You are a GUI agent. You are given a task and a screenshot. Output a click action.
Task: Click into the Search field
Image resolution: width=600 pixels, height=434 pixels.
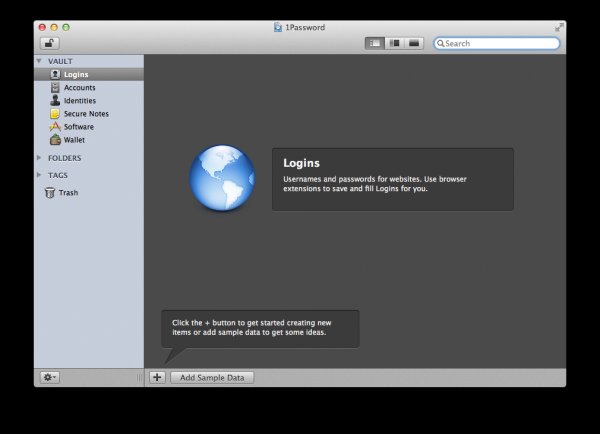[497, 43]
